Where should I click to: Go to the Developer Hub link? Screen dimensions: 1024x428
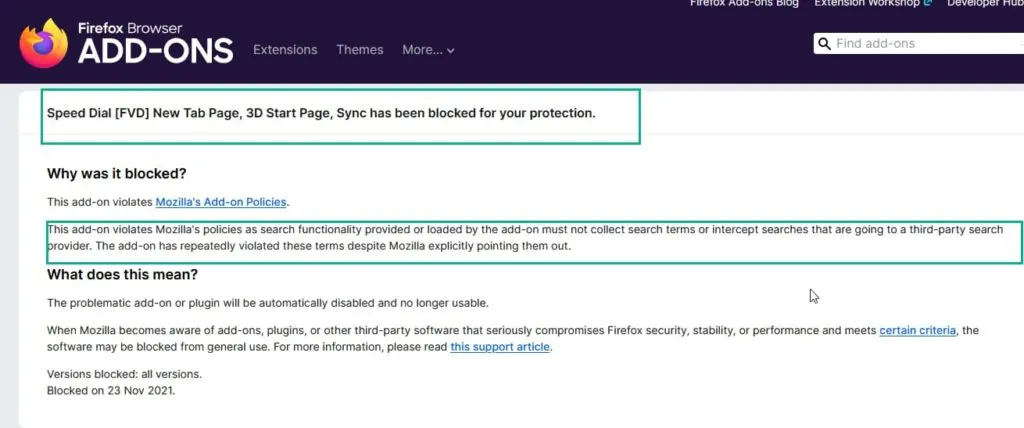tap(985, 3)
